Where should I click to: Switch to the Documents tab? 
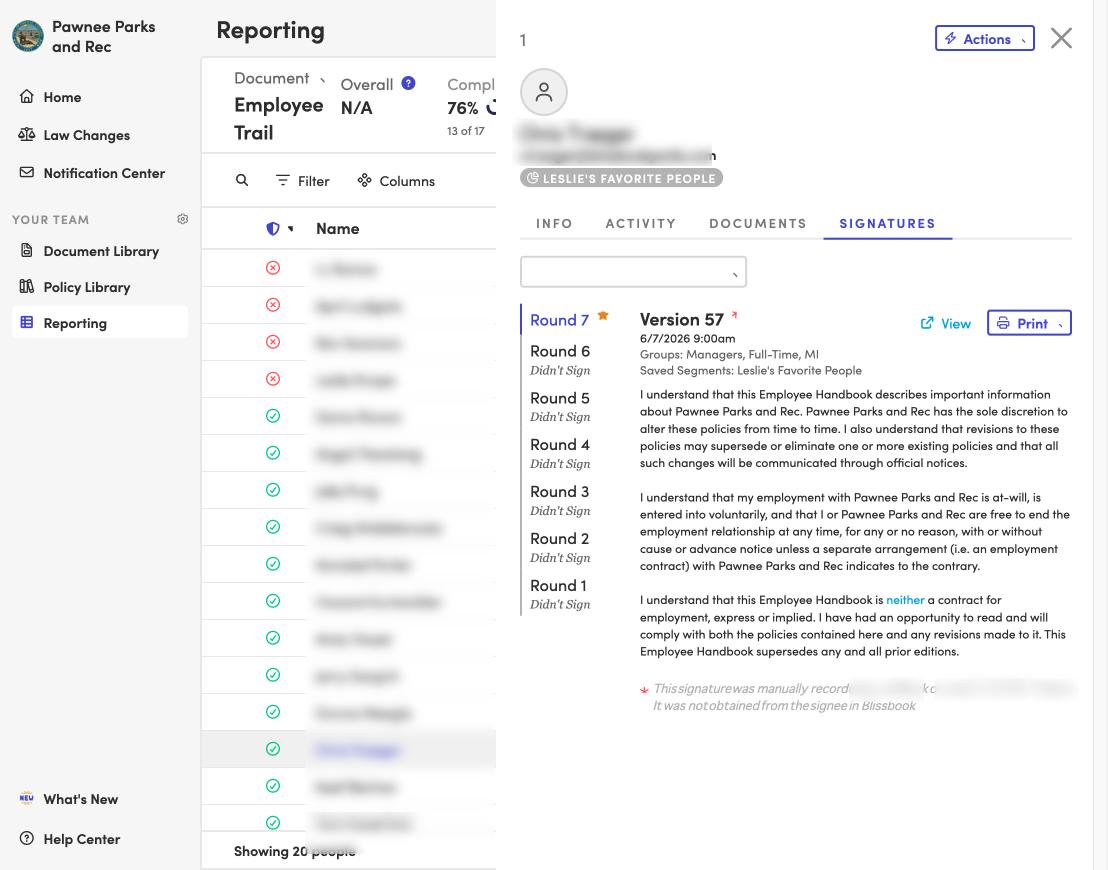tap(758, 223)
